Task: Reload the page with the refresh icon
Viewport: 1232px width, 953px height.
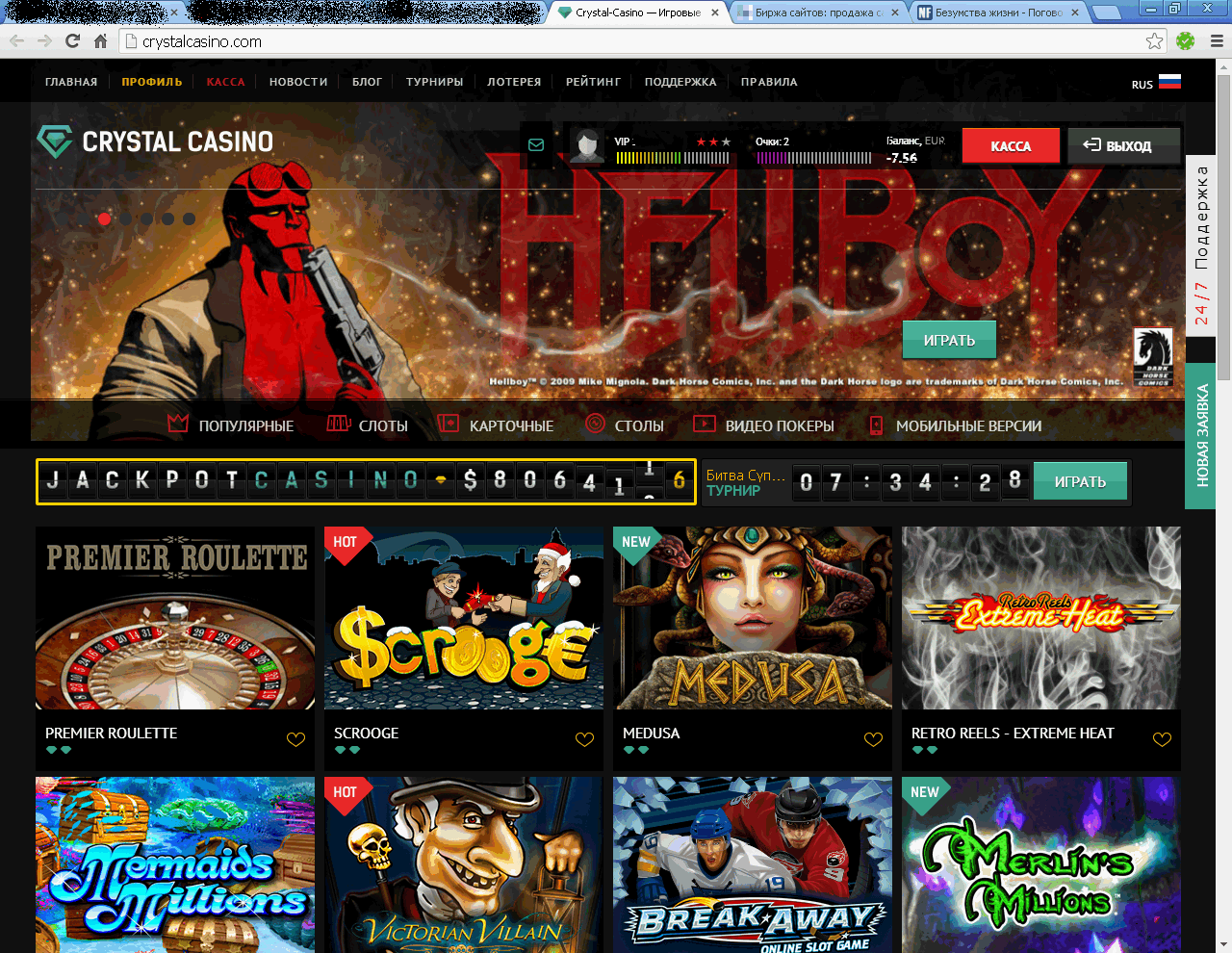Action: click(72, 41)
